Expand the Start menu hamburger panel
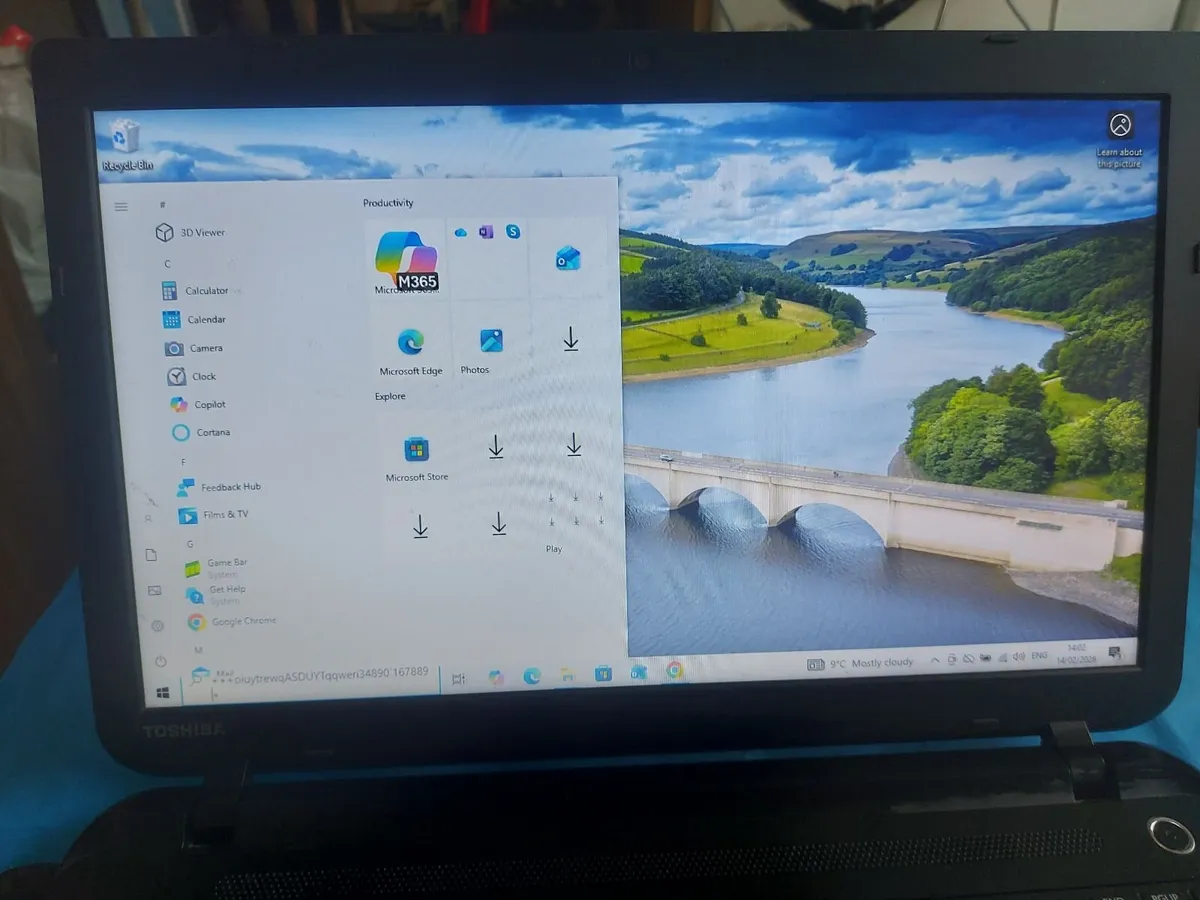The width and height of the screenshot is (1200, 900). coord(121,206)
